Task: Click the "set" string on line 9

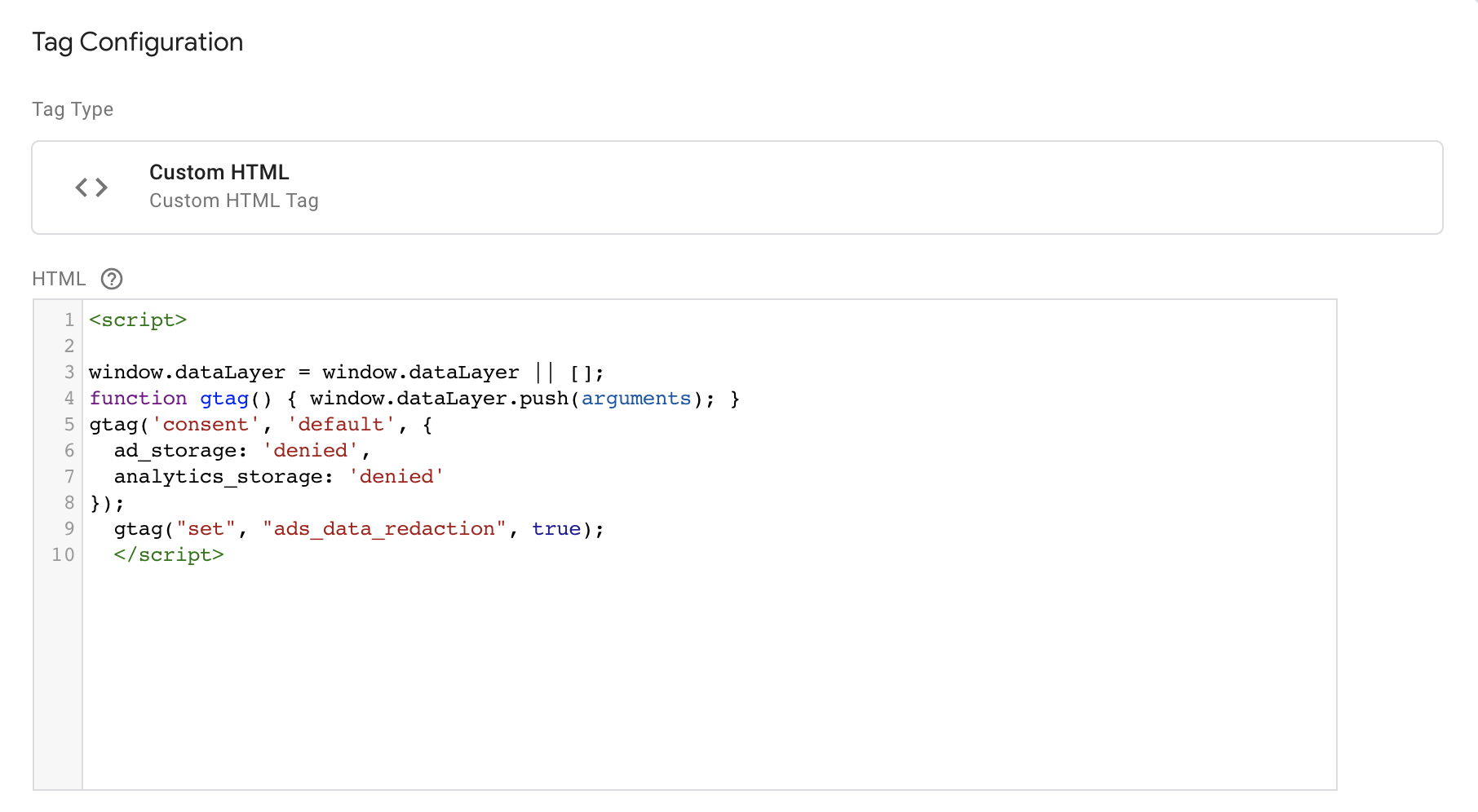Action: click(206, 529)
